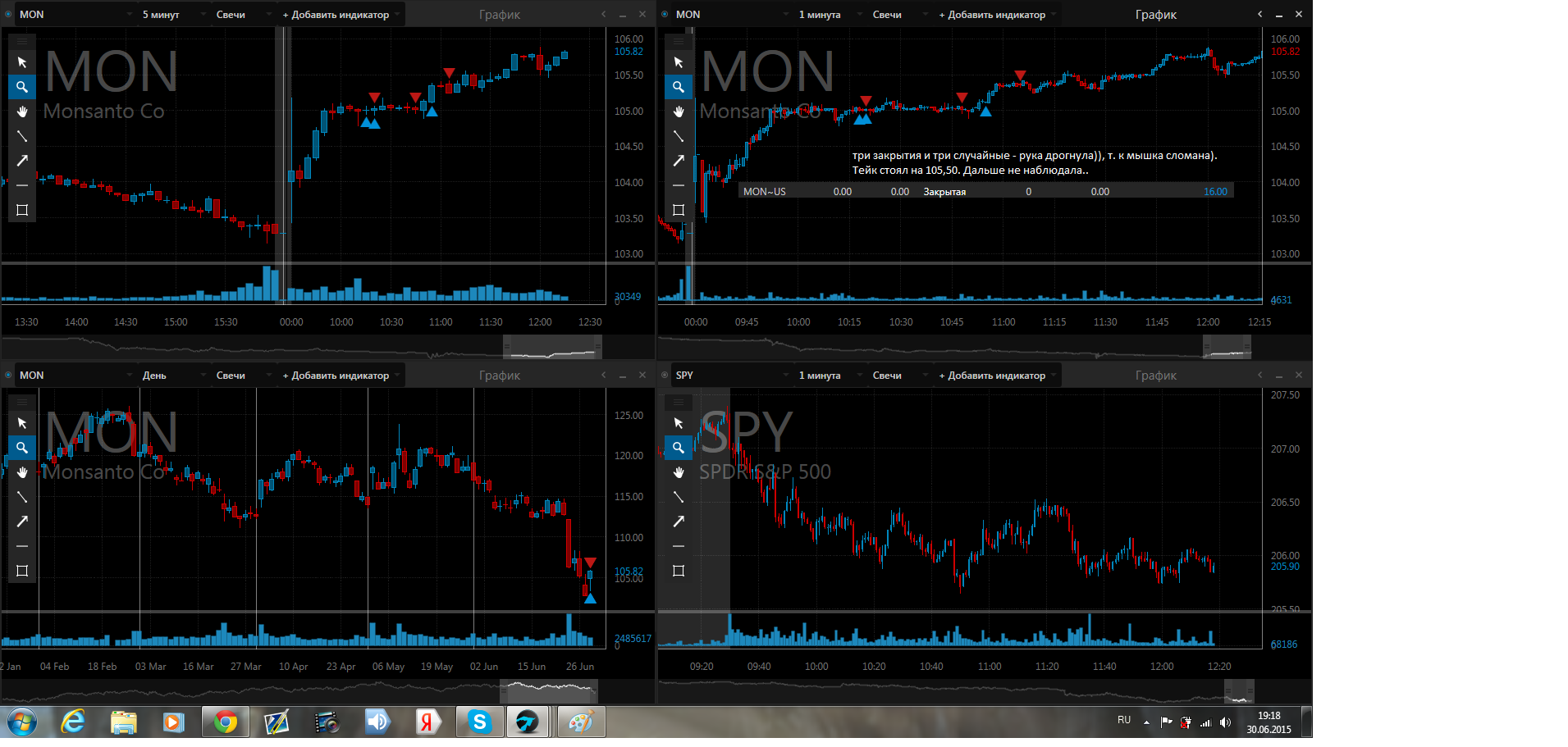Click range navigator window under SPY chart

tap(1239, 691)
